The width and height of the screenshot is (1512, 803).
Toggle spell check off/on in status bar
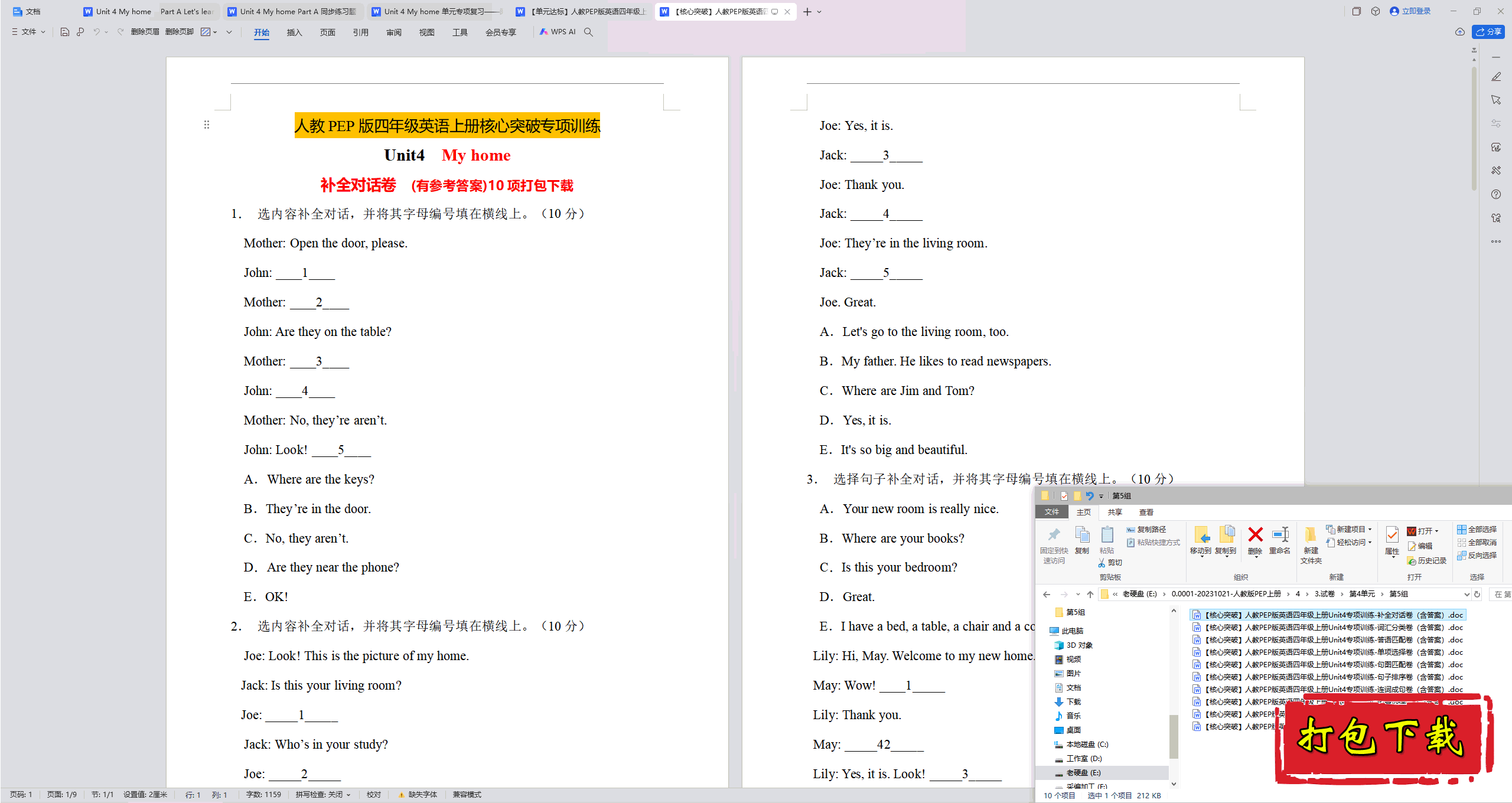(323, 795)
